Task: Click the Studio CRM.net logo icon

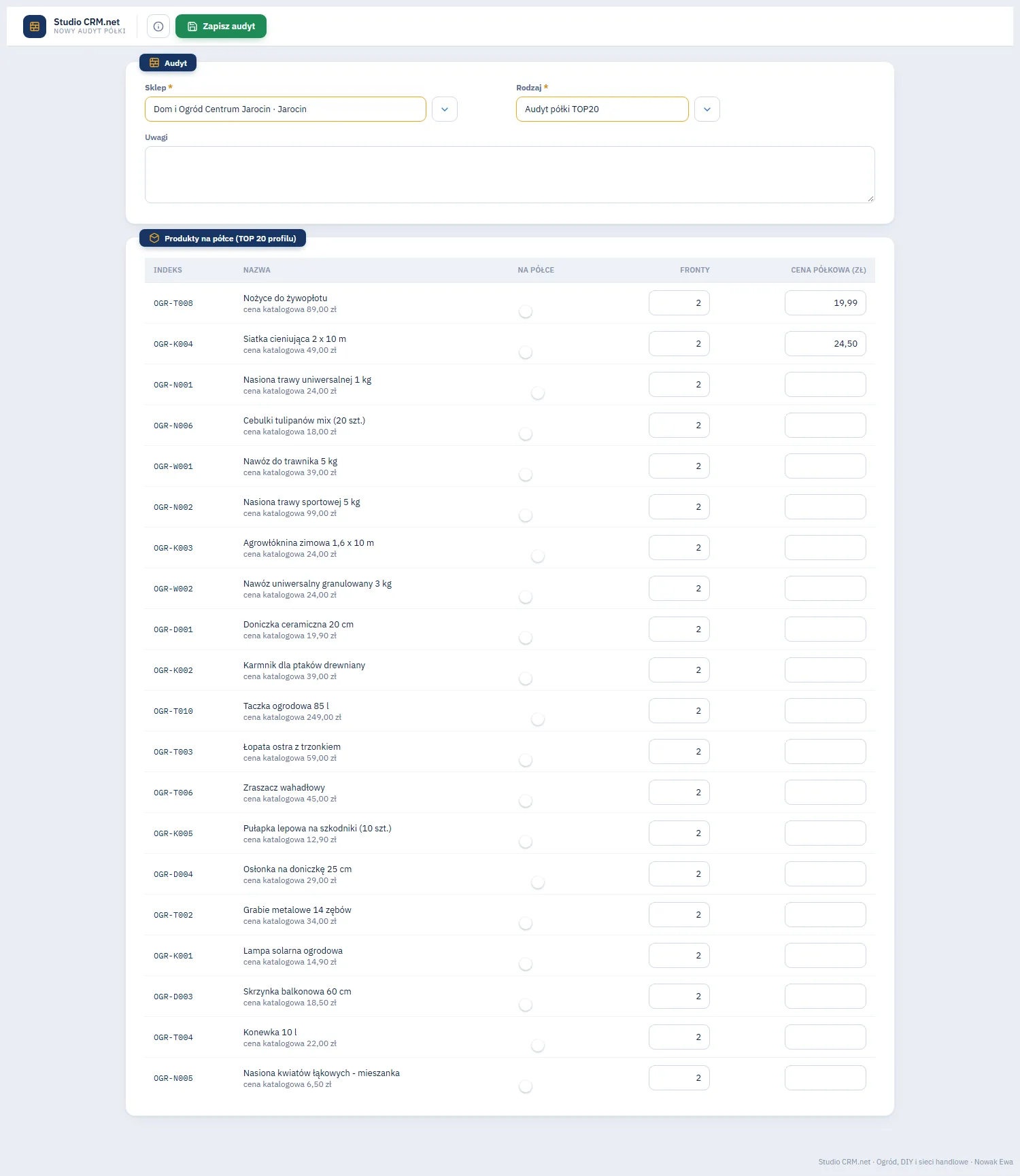Action: [x=35, y=27]
